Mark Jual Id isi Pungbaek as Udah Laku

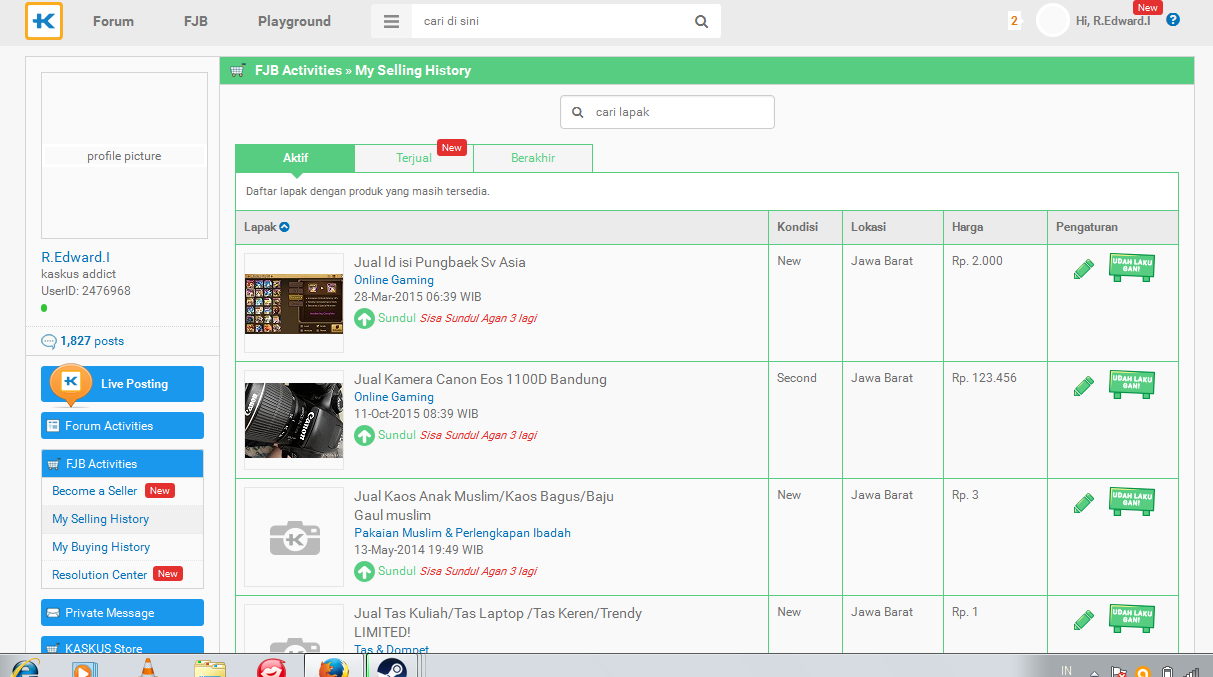(1132, 268)
